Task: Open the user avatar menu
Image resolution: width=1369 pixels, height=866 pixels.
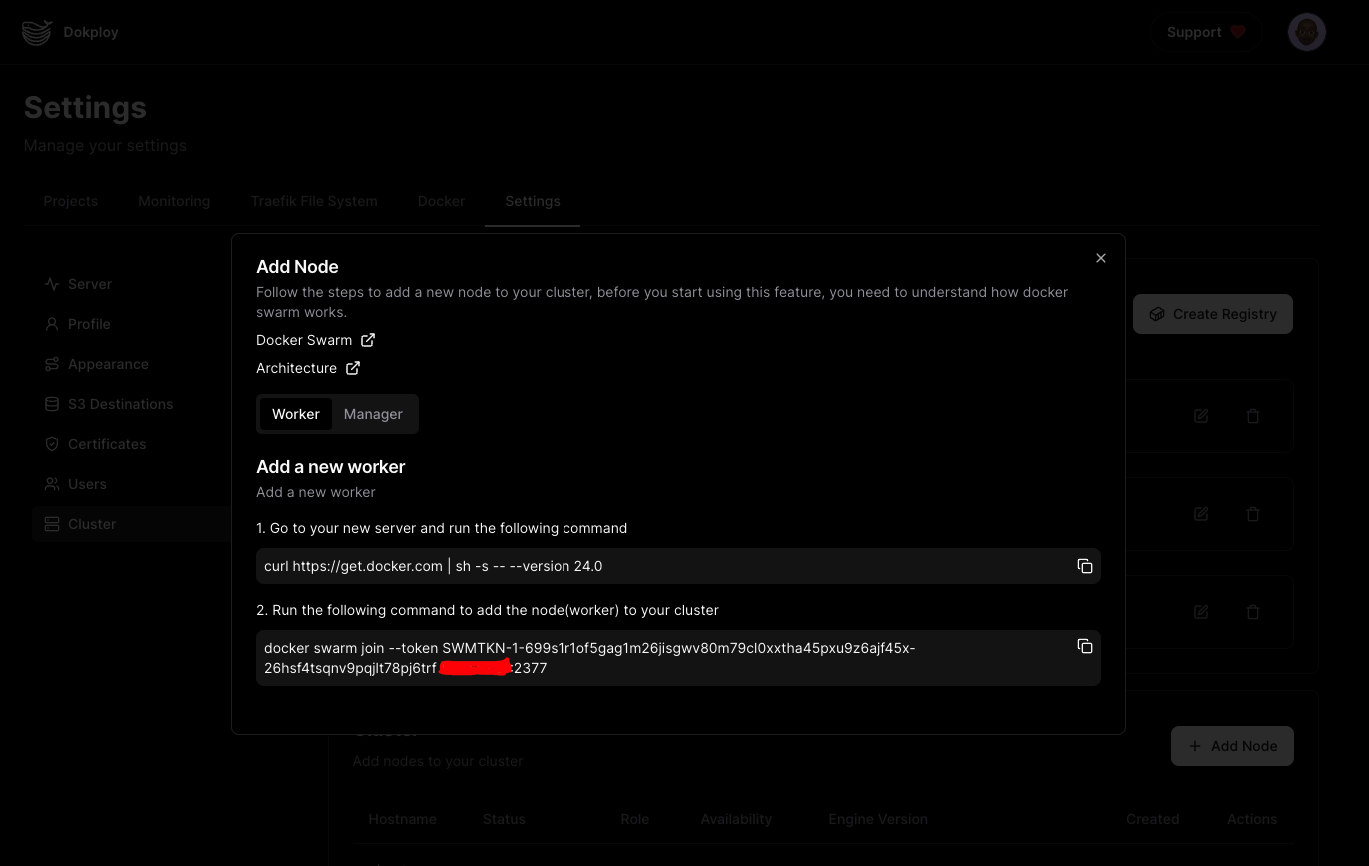Action: (1306, 32)
